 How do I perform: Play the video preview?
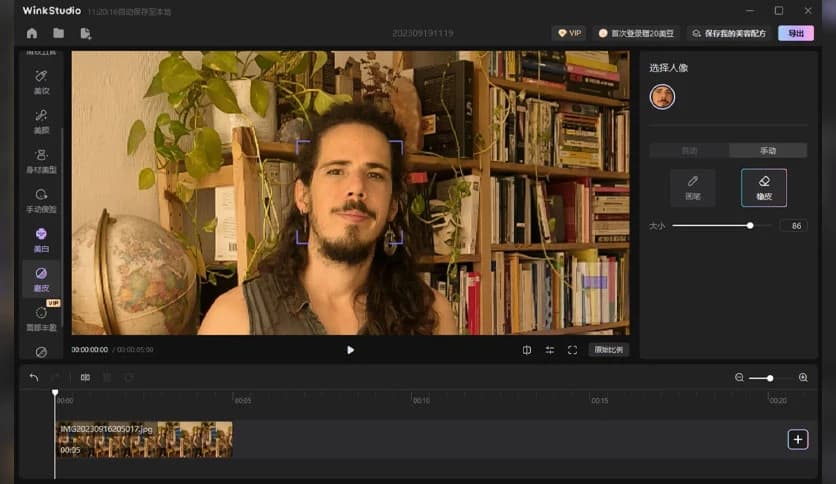coord(350,350)
